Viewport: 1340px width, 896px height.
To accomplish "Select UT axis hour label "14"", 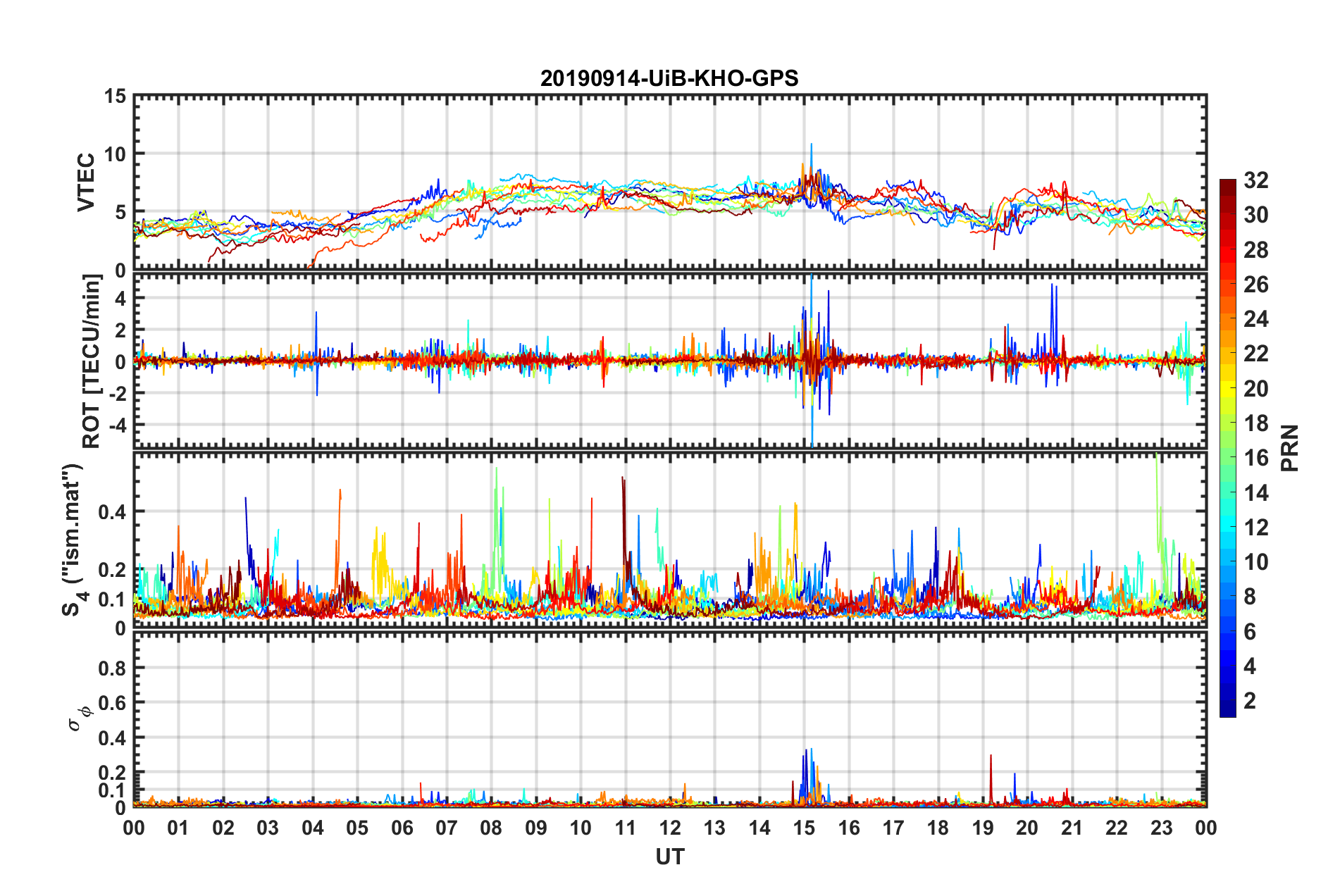I will click(759, 828).
